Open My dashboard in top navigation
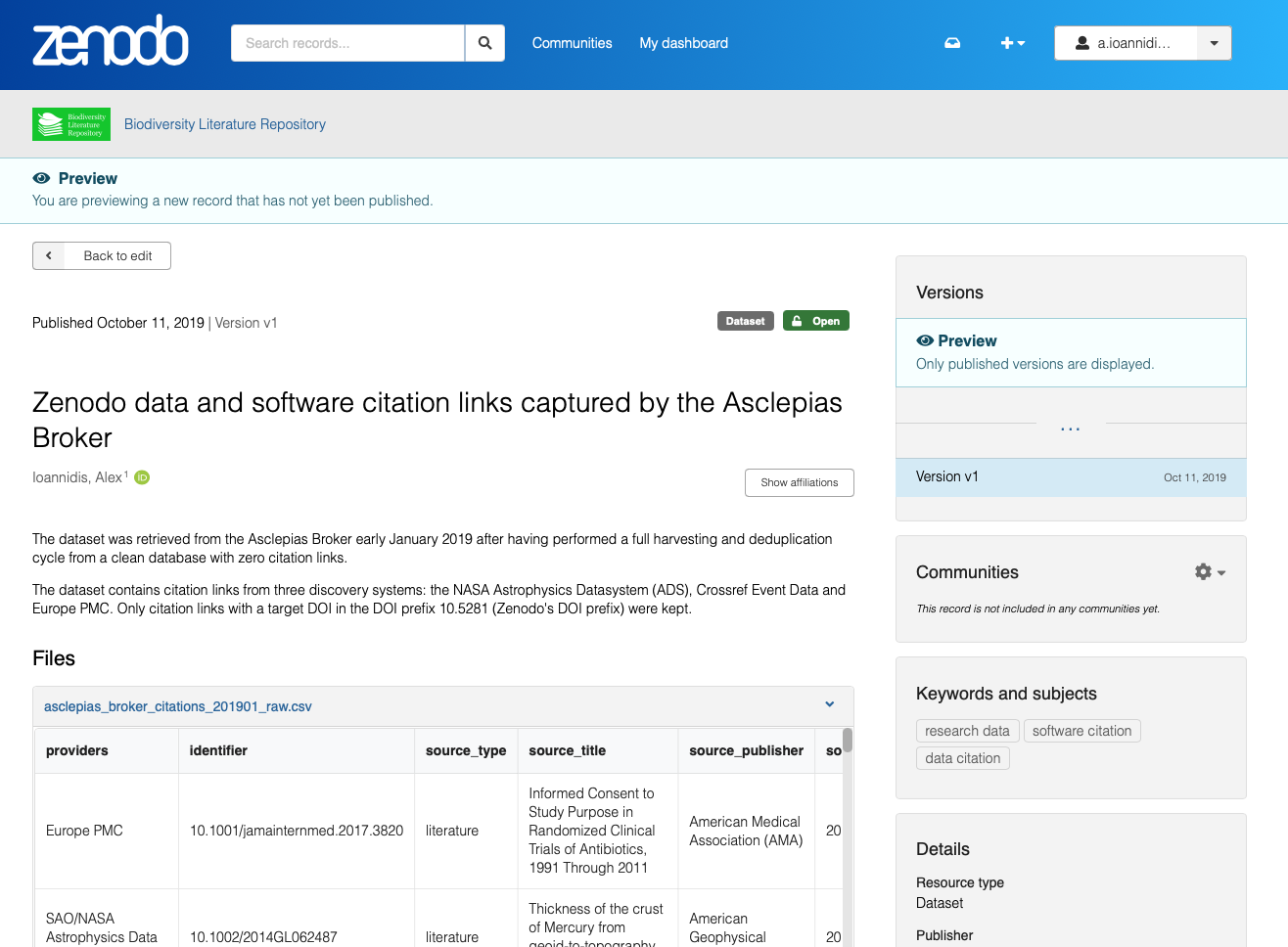This screenshot has height=947, width=1288. [683, 43]
